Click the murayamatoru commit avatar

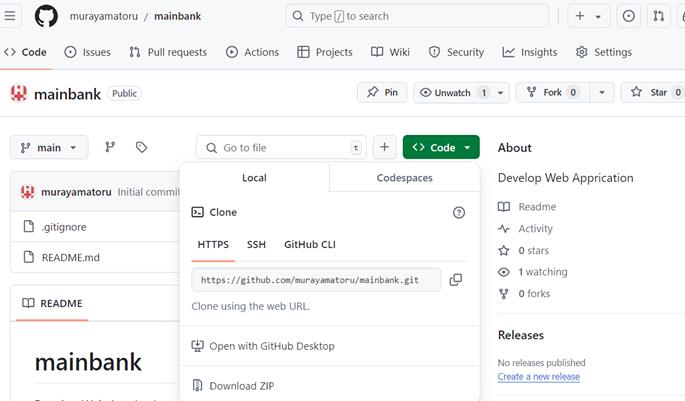point(28,192)
